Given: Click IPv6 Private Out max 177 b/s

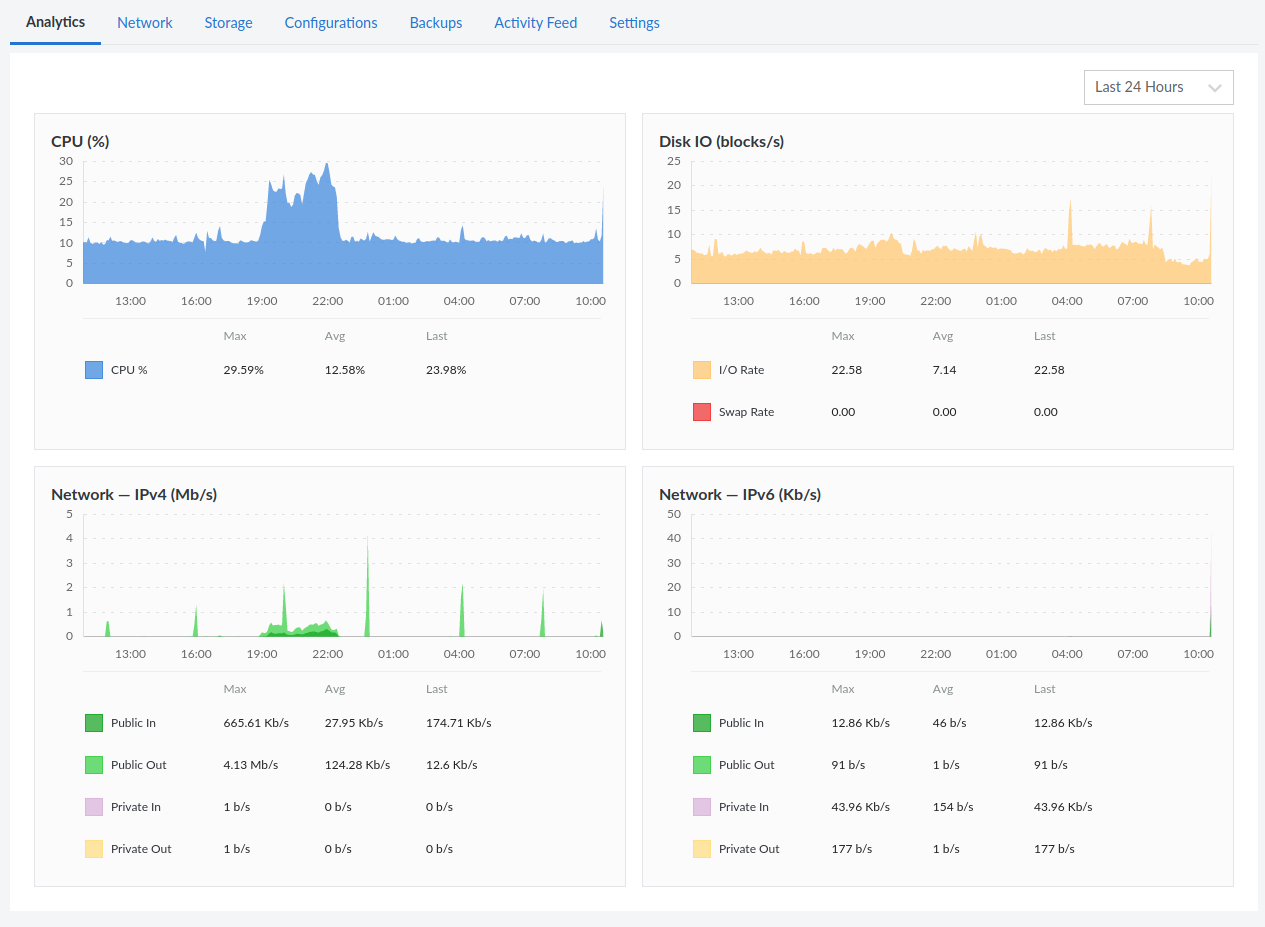Looking at the screenshot, I should (851, 849).
